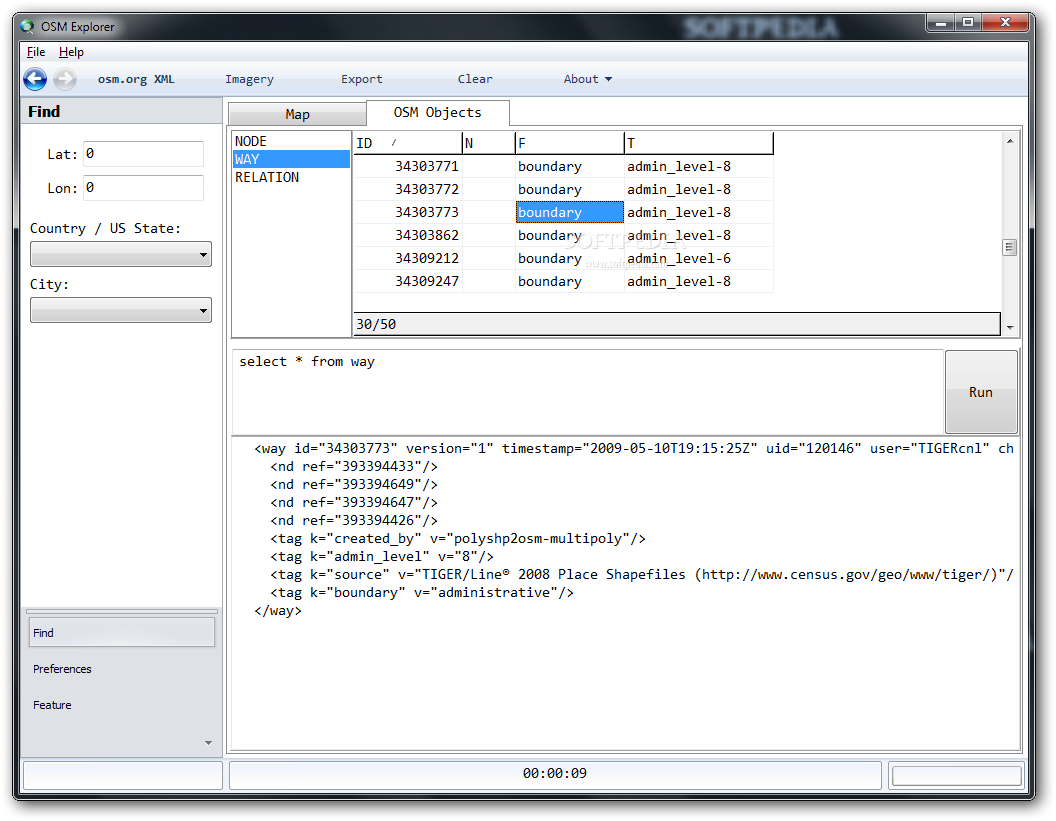Switch to the Map tab
This screenshot has height=821, width=1056.
pos(297,114)
